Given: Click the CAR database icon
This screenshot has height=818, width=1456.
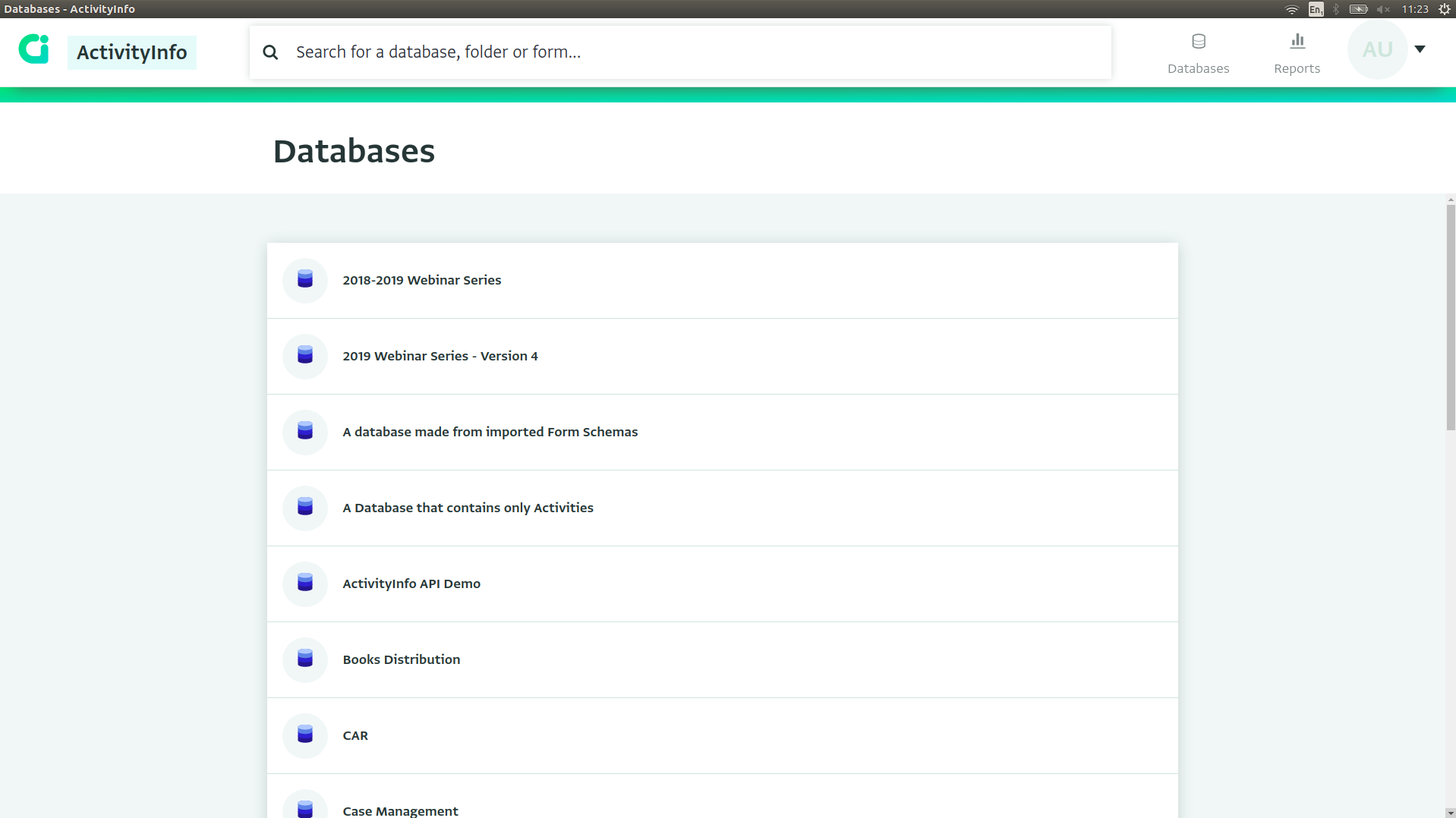Looking at the screenshot, I should (305, 735).
